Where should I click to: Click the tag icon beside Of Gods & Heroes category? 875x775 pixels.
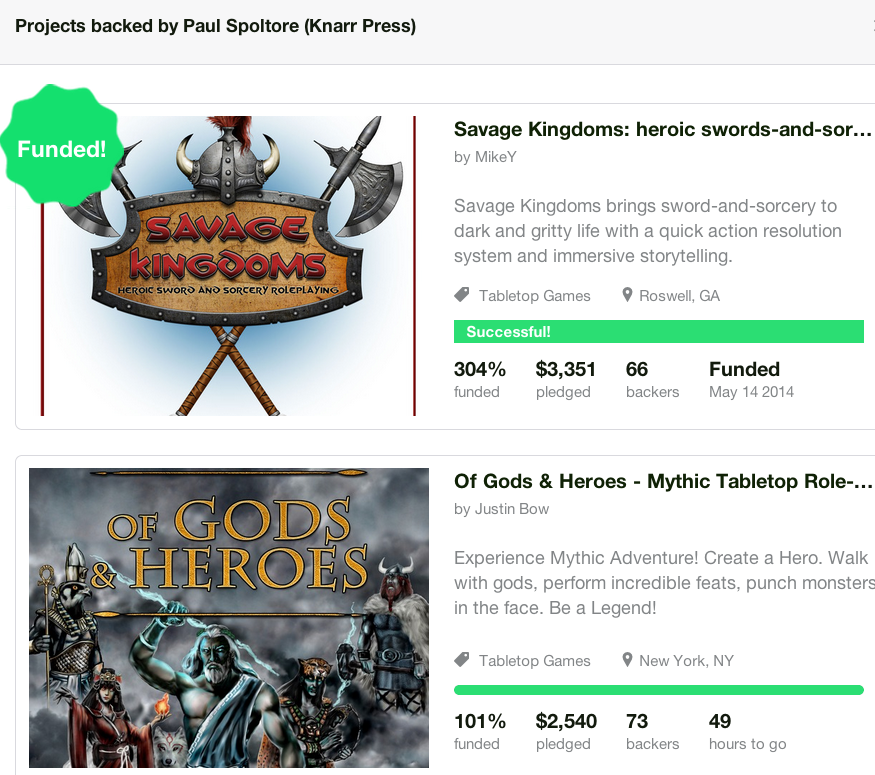point(461,660)
